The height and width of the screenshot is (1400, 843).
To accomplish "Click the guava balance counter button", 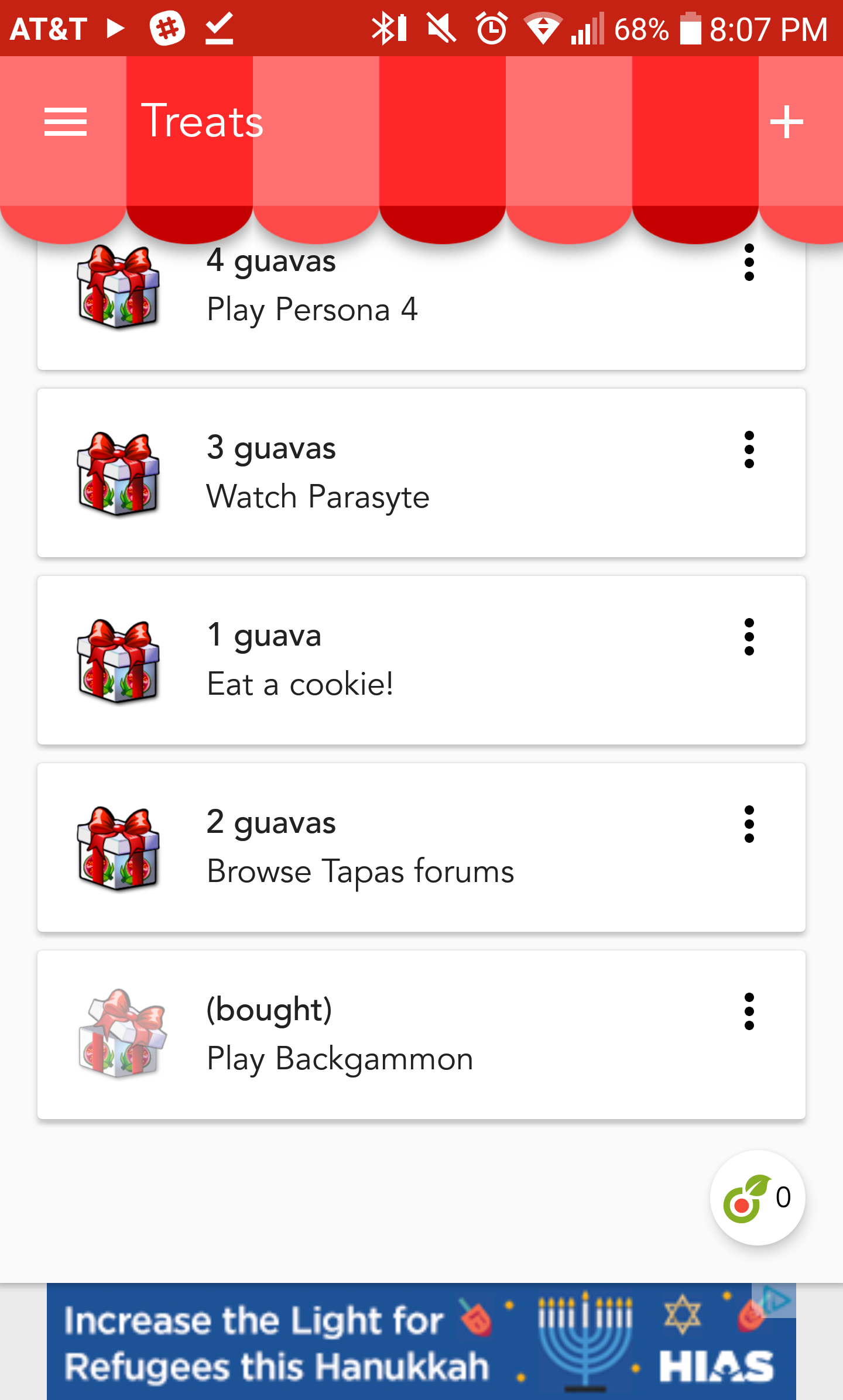I will click(x=757, y=1197).
